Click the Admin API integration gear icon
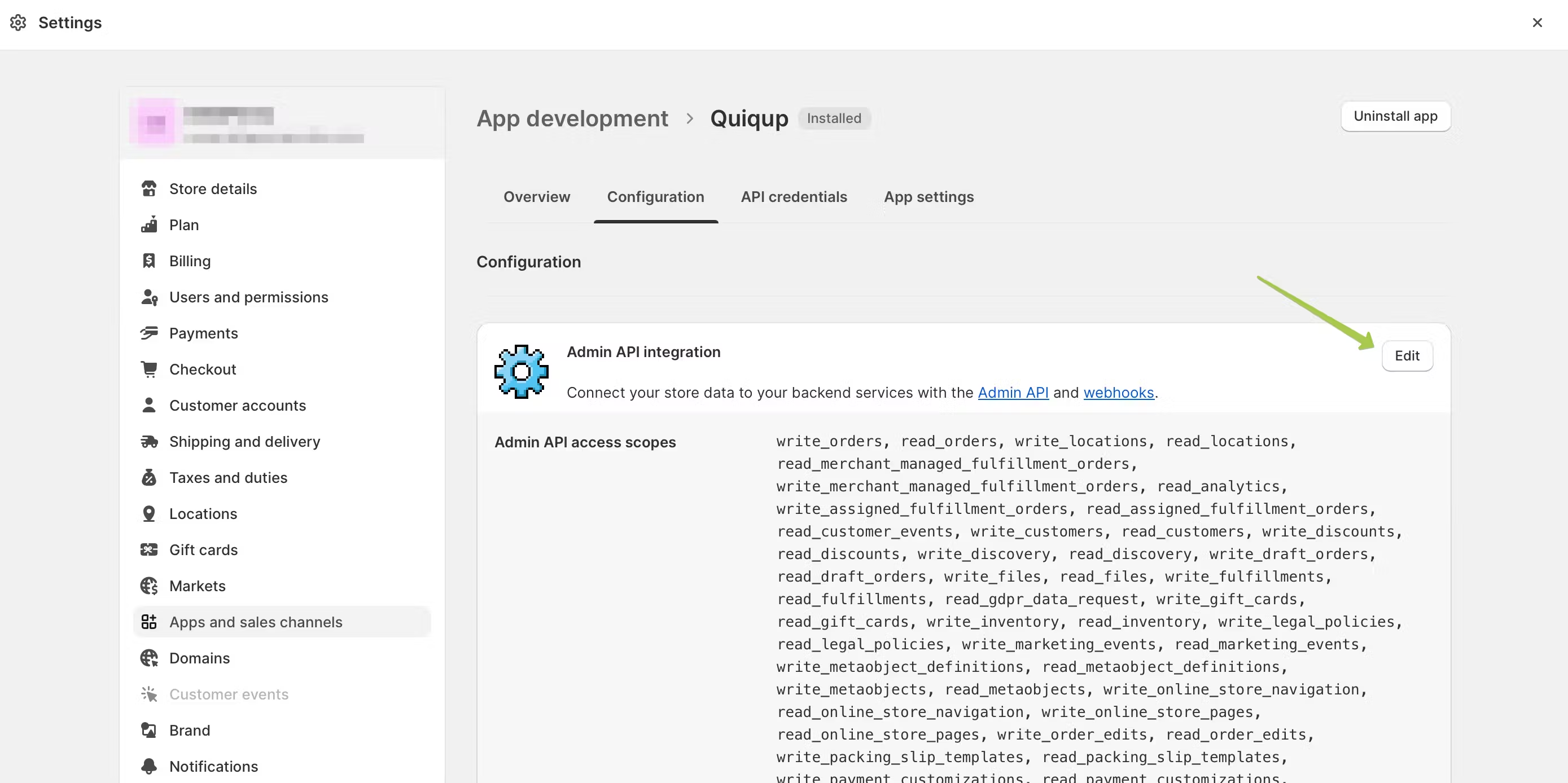 click(521, 372)
